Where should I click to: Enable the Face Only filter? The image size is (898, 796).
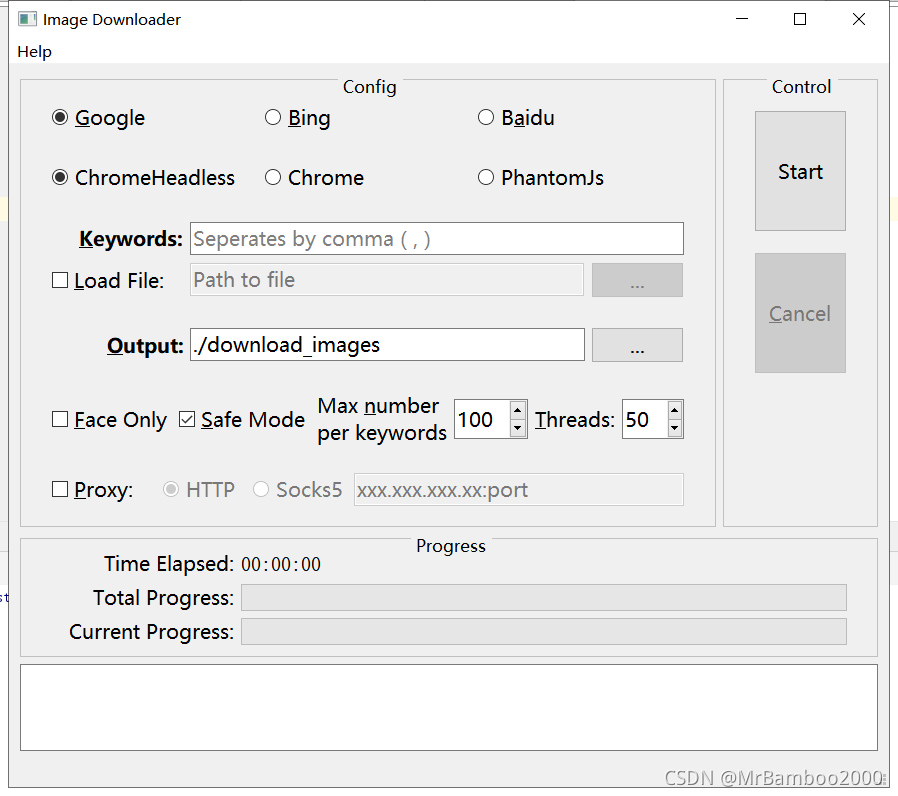point(59,419)
